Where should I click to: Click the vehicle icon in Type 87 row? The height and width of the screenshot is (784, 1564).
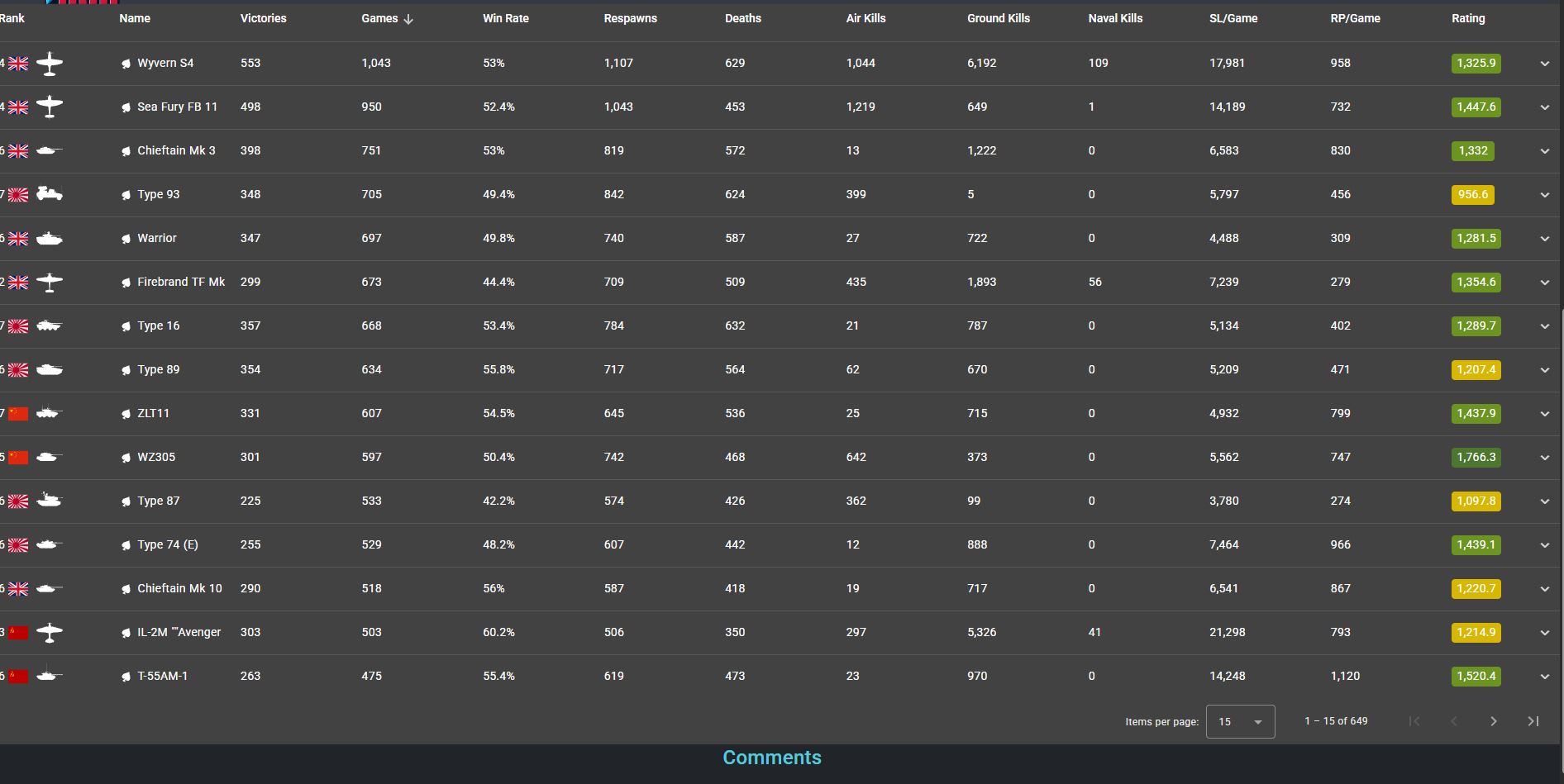pos(50,500)
